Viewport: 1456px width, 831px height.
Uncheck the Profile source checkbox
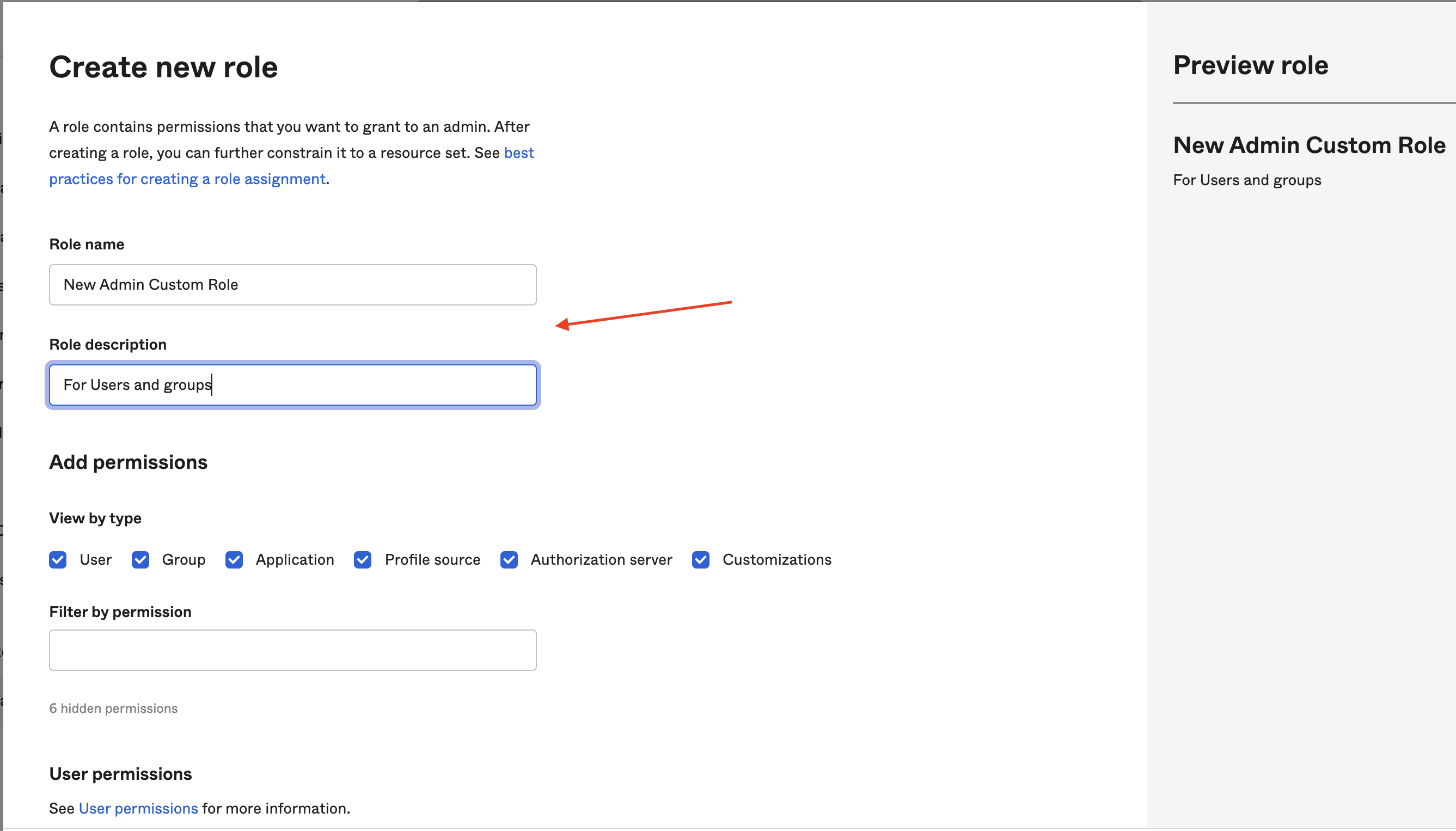363,560
